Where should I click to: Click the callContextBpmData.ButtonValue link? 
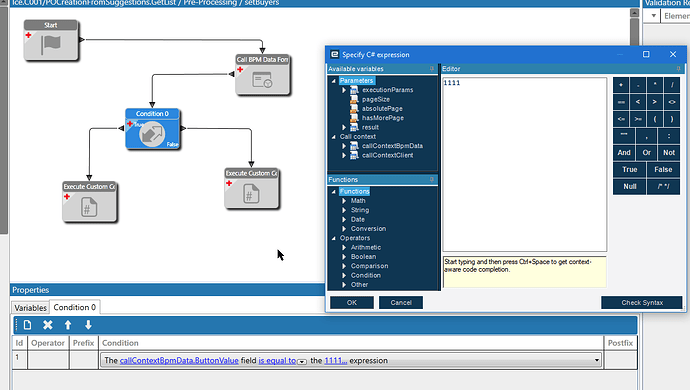179,361
